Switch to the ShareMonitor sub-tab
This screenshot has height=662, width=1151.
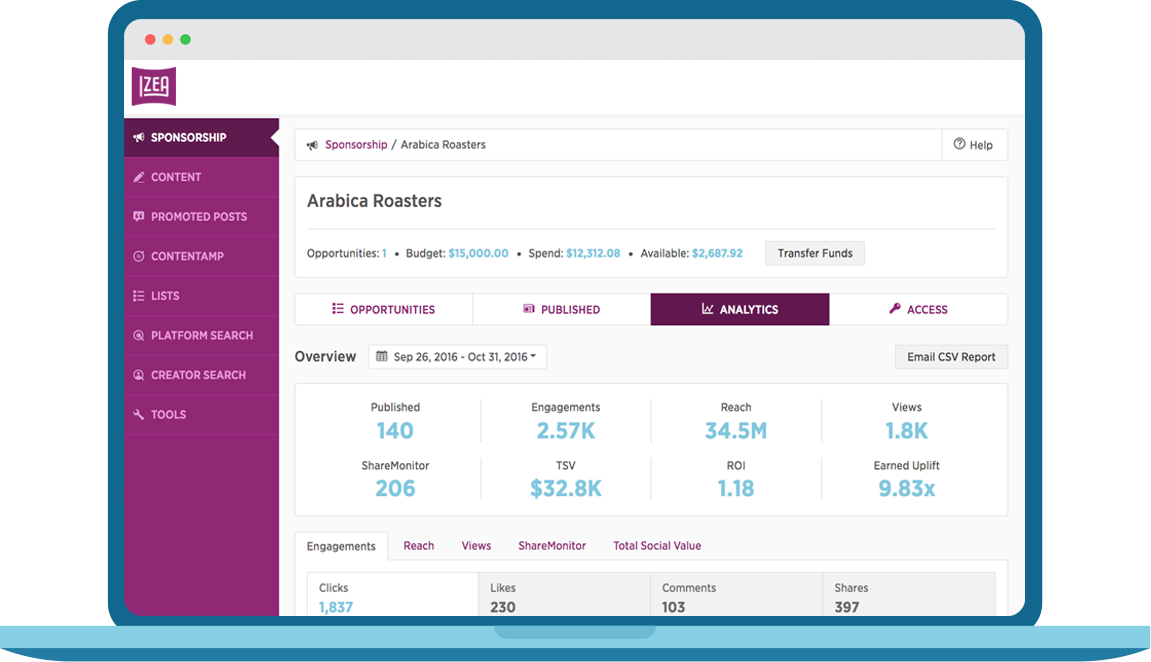click(552, 545)
